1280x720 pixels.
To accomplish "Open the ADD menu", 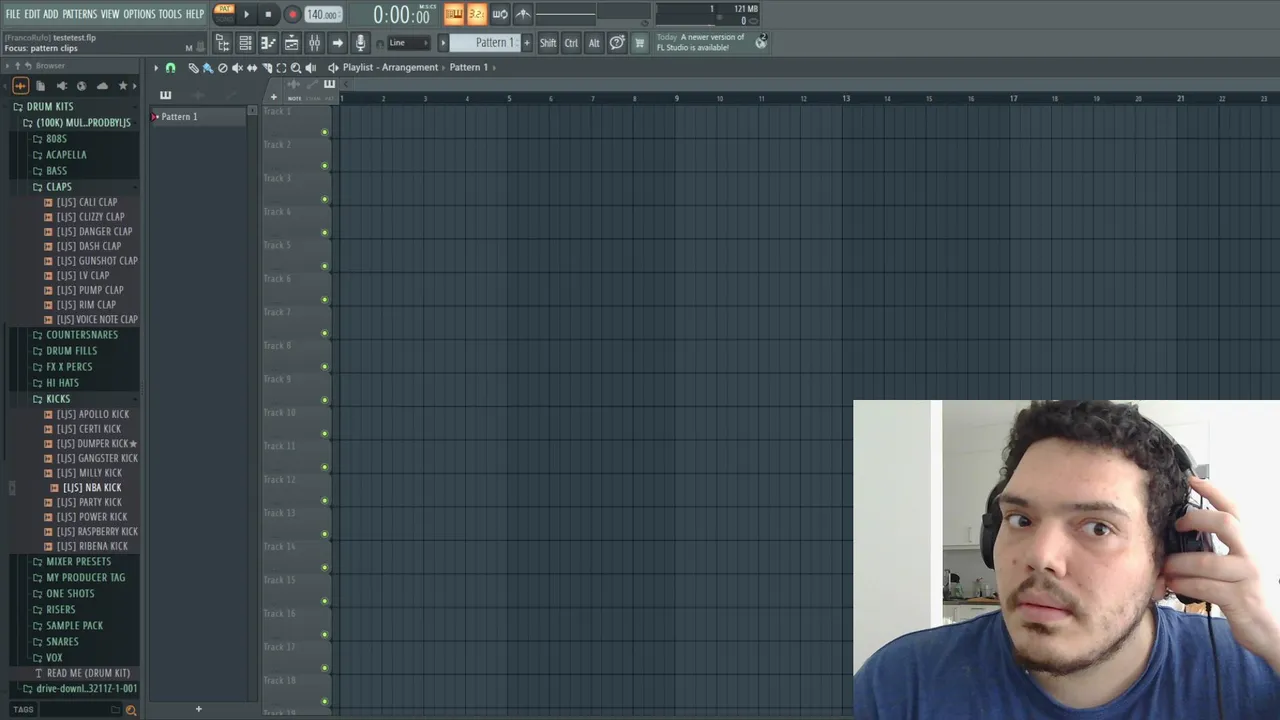I will click(x=51, y=14).
